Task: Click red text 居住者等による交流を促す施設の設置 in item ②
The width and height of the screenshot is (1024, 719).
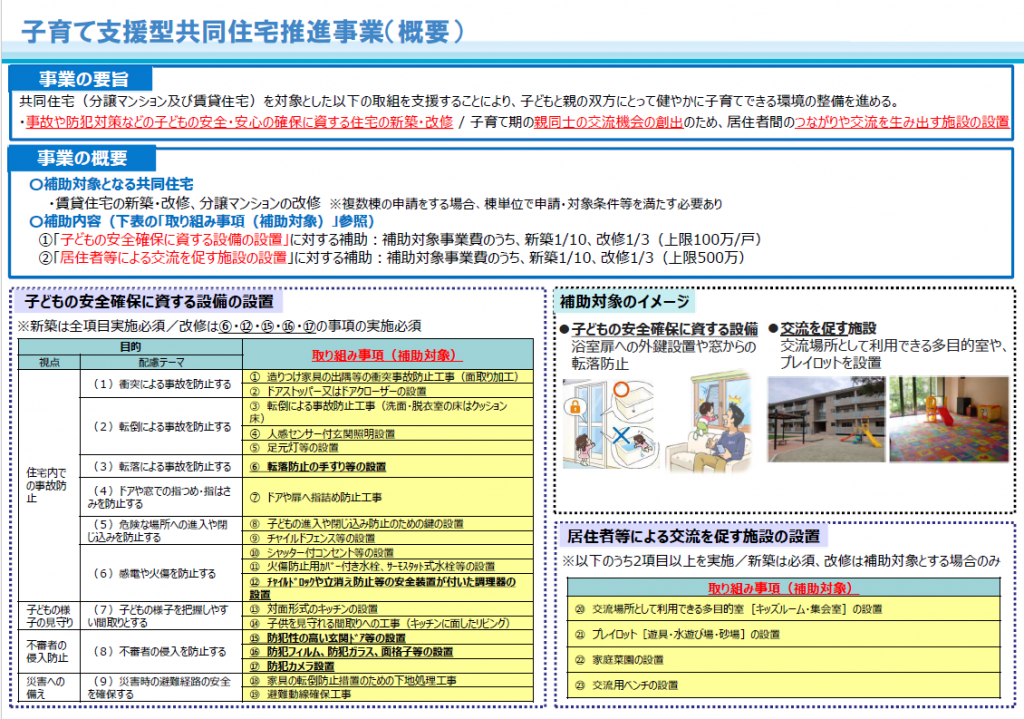Action: 173,257
